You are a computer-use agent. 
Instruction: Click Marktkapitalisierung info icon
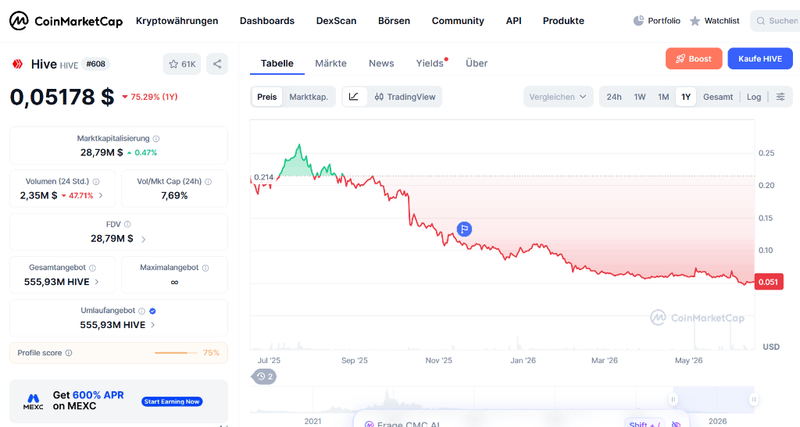pyautogui.click(x=156, y=139)
